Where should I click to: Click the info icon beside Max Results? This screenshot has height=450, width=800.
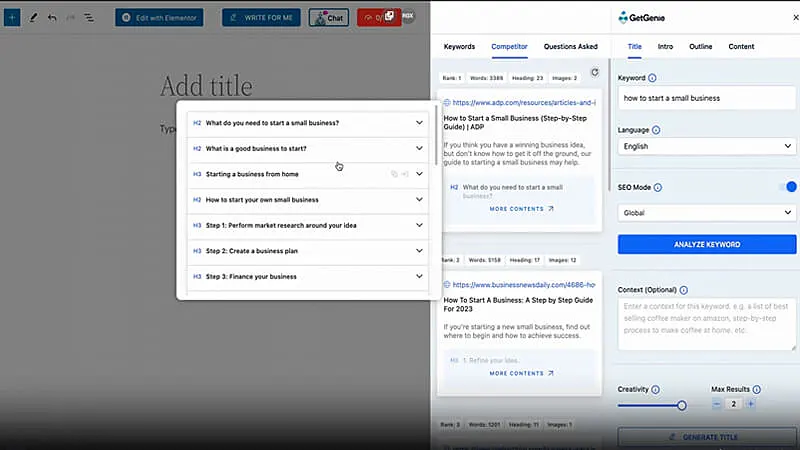756,389
